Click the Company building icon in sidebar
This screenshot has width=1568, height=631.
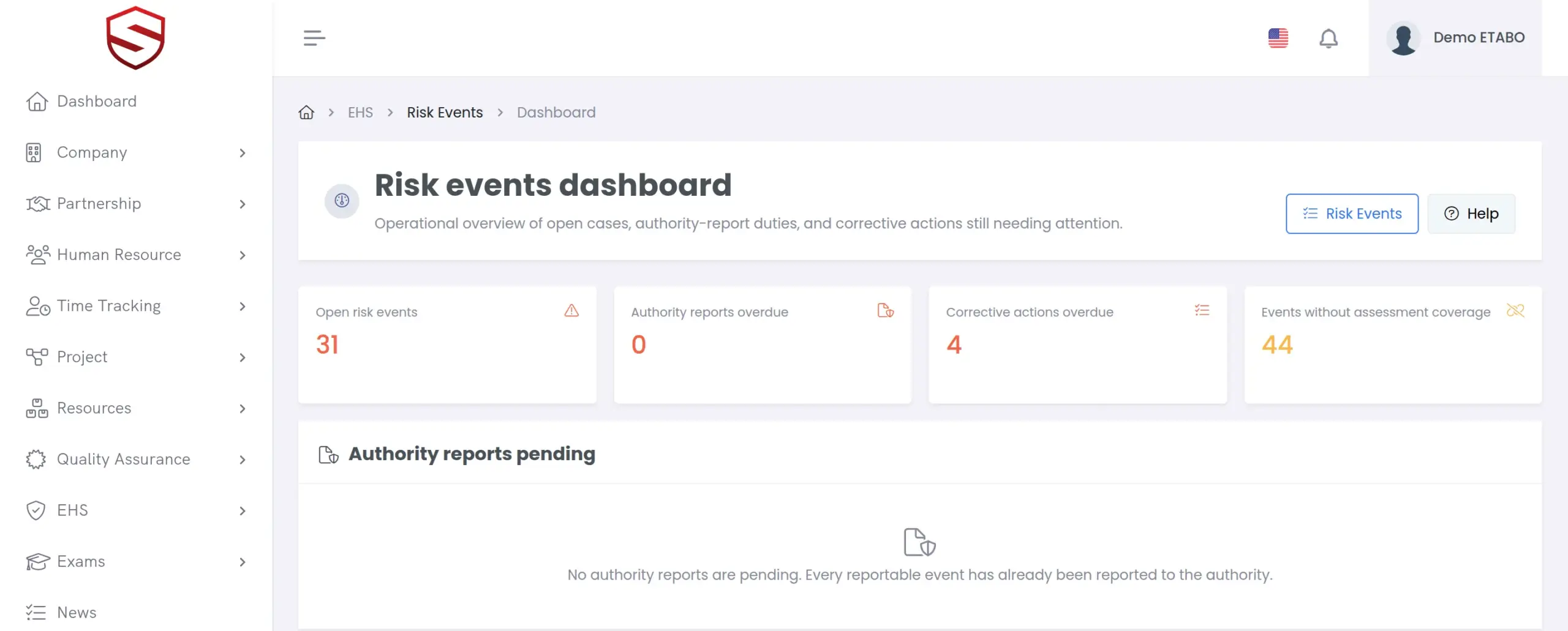click(x=34, y=153)
